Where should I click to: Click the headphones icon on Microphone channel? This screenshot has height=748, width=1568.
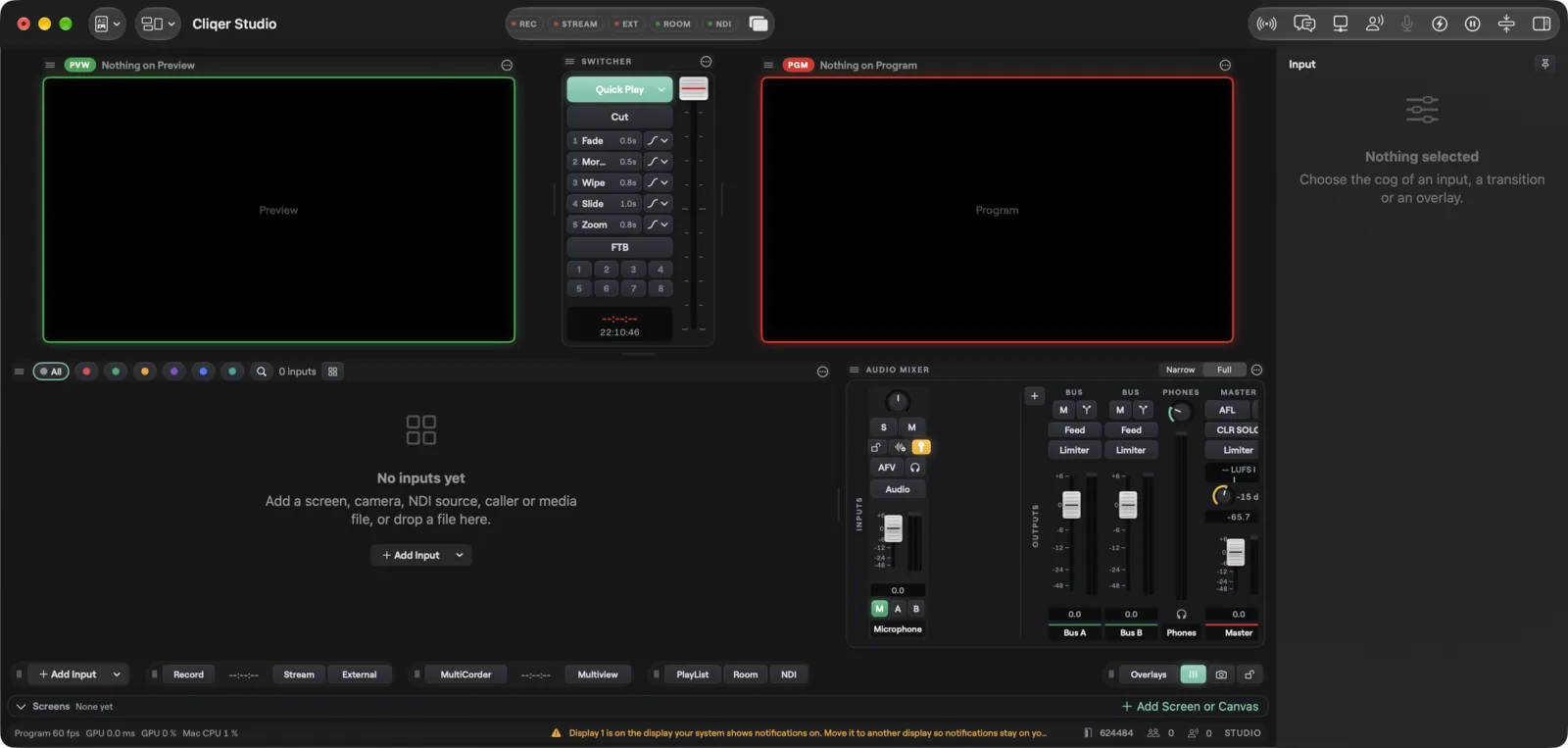(x=915, y=468)
